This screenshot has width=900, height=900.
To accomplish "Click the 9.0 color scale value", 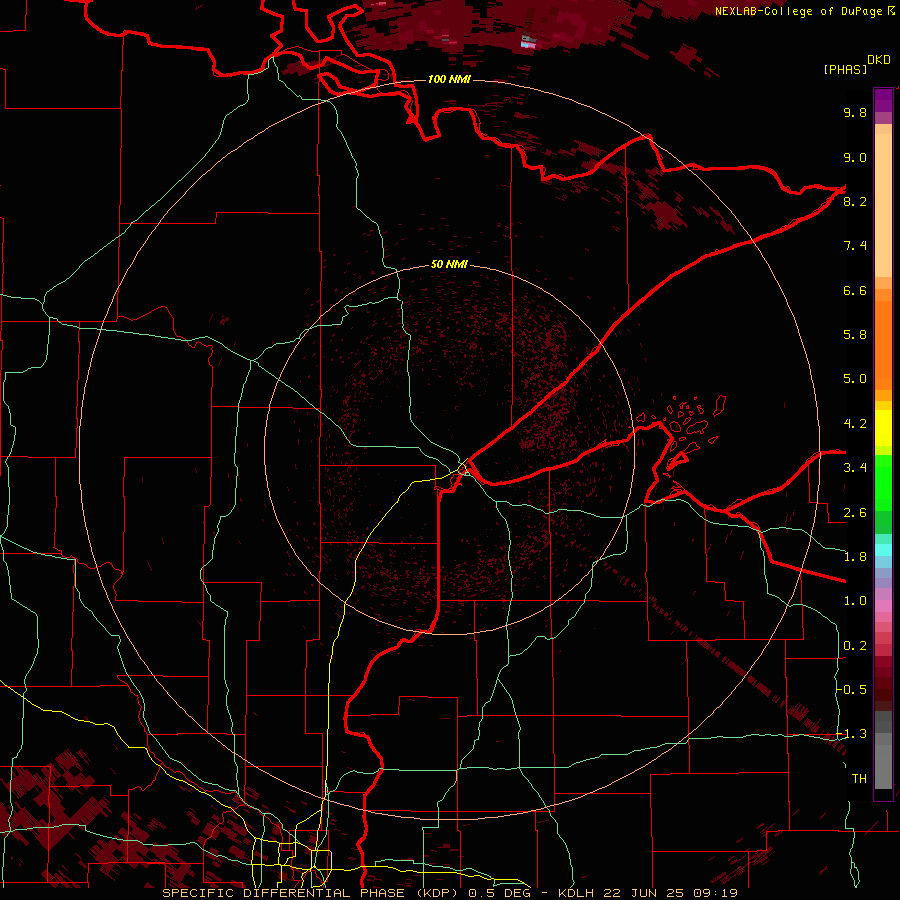I will tap(855, 157).
